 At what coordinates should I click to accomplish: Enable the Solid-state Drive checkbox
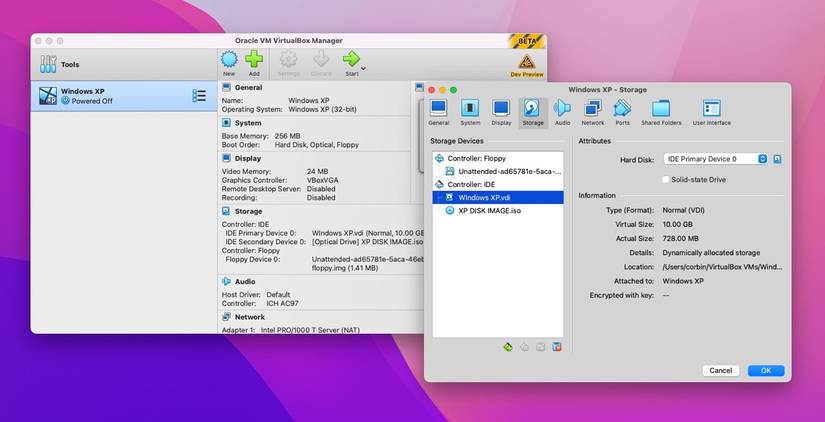[x=665, y=179]
